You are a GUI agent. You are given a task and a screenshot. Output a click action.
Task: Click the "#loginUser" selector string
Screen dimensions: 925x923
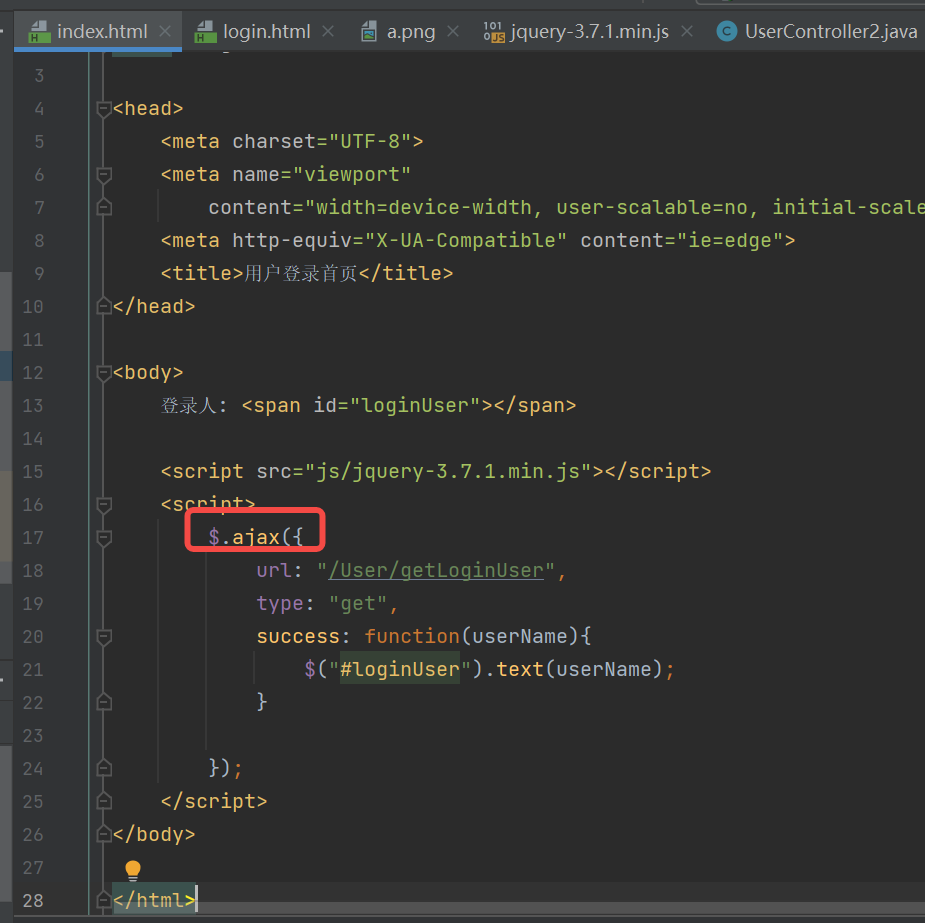[399, 669]
